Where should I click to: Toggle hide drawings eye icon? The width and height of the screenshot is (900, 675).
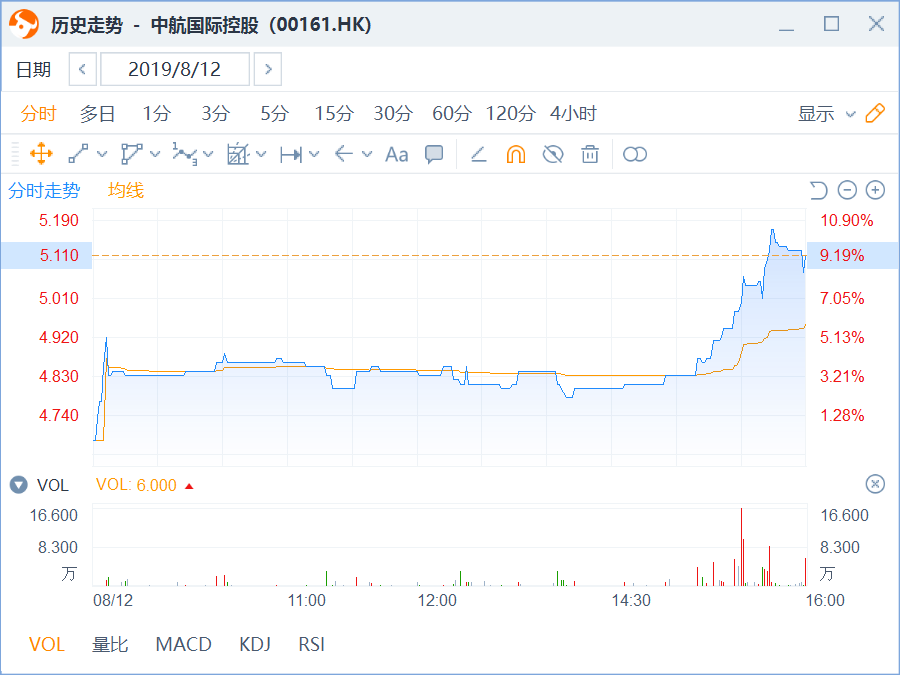pos(553,154)
